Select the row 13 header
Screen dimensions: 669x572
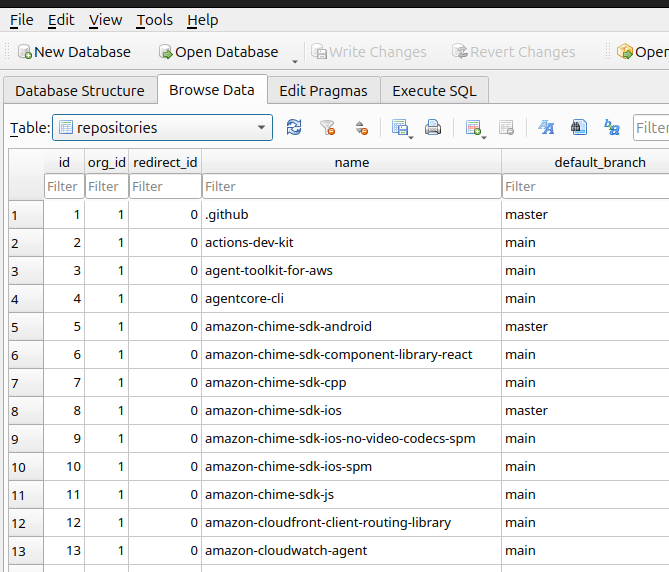click(26, 551)
